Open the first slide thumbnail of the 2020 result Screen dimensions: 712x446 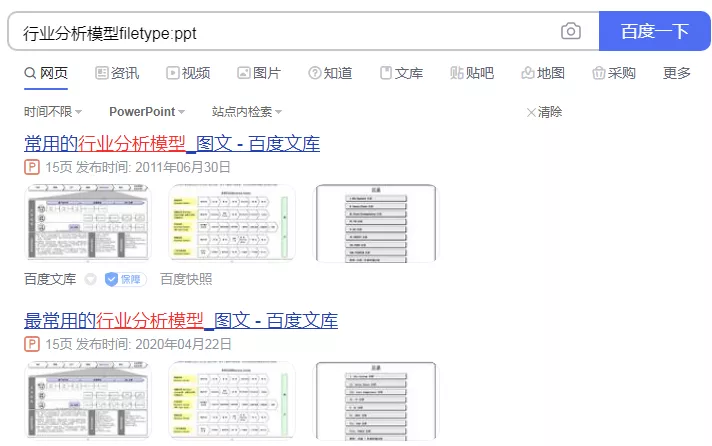click(88, 401)
